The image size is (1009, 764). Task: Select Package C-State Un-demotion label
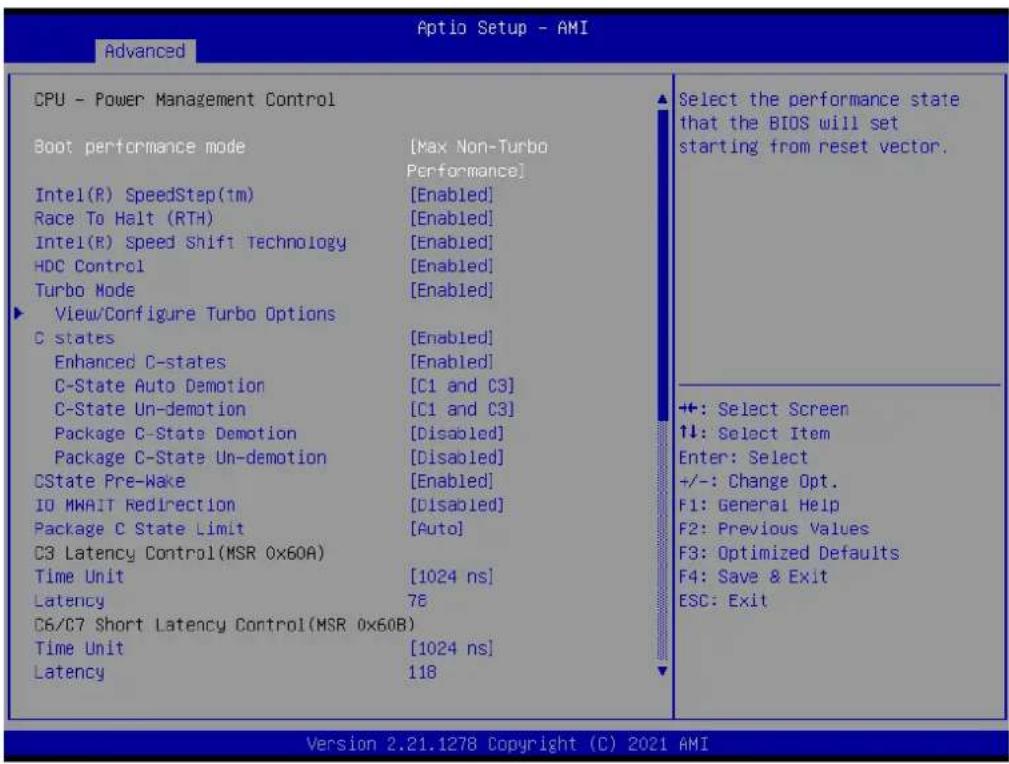point(190,457)
